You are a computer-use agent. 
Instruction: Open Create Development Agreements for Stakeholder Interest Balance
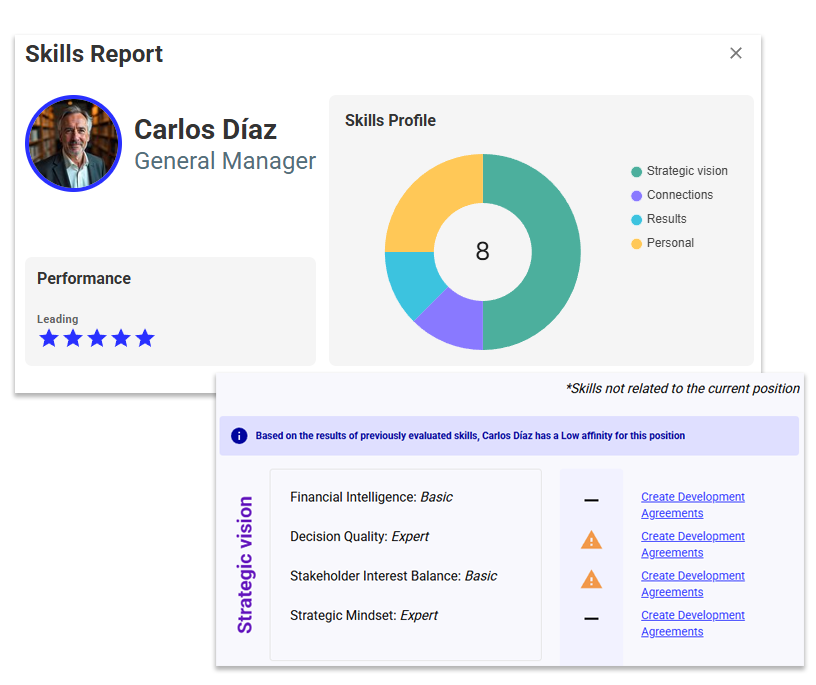[692, 583]
